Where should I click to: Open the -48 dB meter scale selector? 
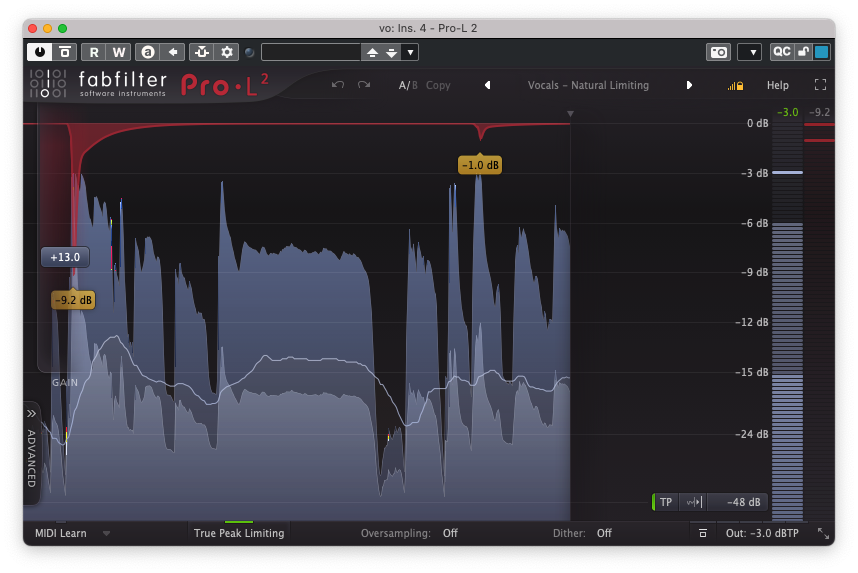point(739,502)
